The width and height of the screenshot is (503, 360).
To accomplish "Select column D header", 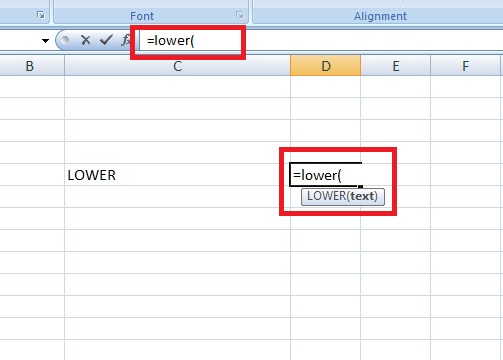I will pos(326,66).
